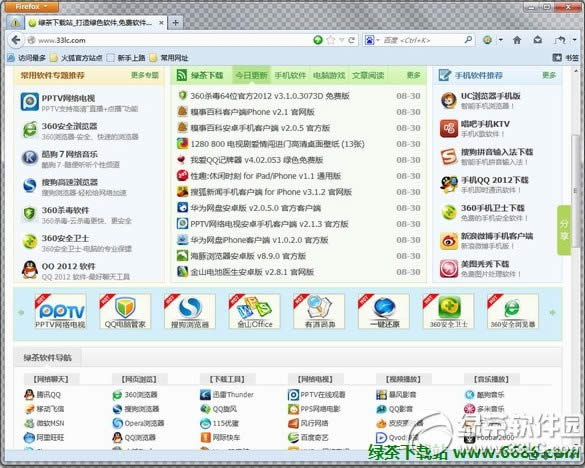Select 一键还原 carousel thumbnail
585x468 pixels.
pos(384,311)
